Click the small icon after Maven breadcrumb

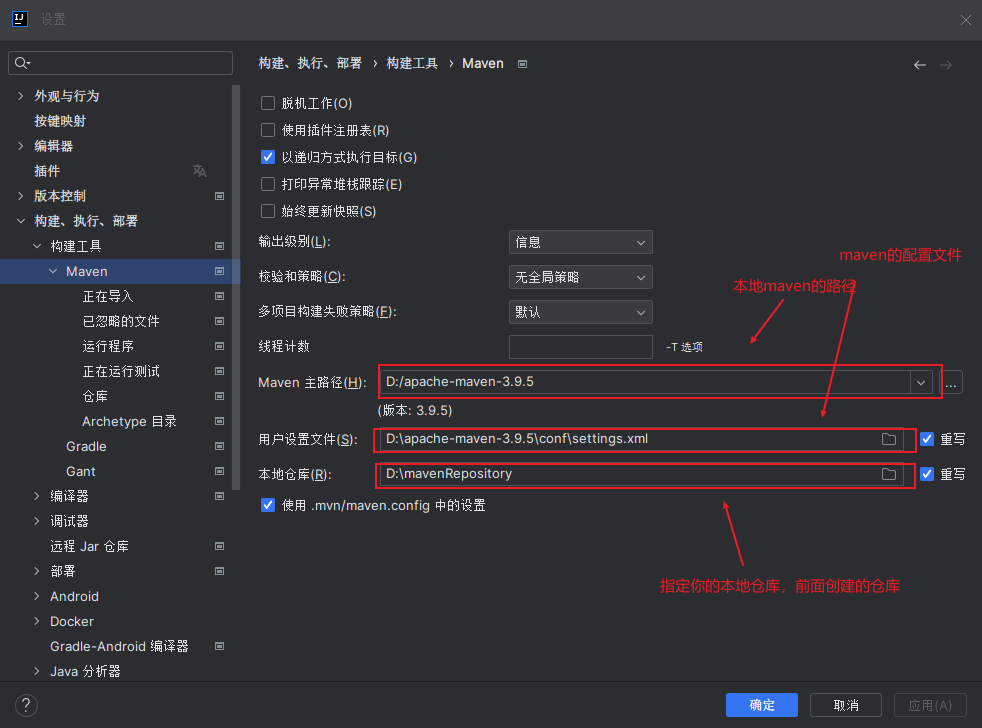522,63
